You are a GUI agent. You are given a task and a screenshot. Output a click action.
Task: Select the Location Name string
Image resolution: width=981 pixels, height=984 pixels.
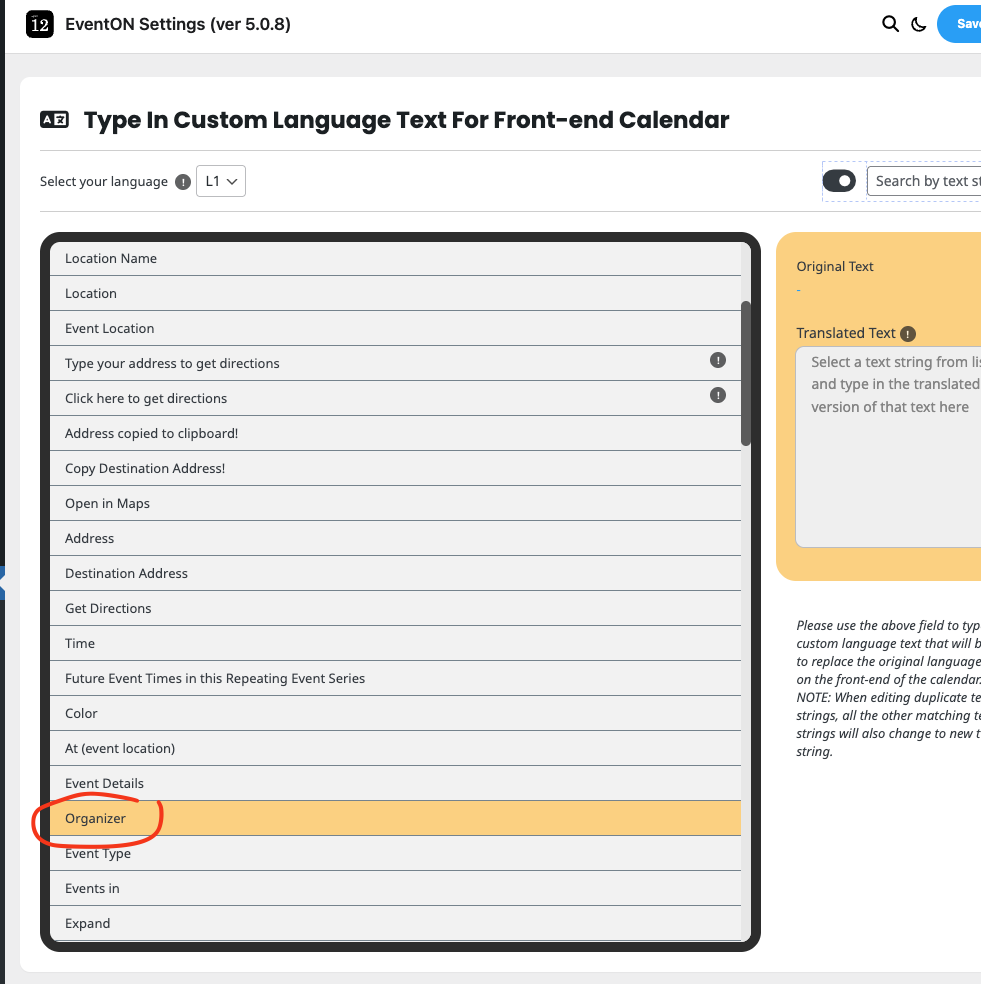click(x=111, y=258)
